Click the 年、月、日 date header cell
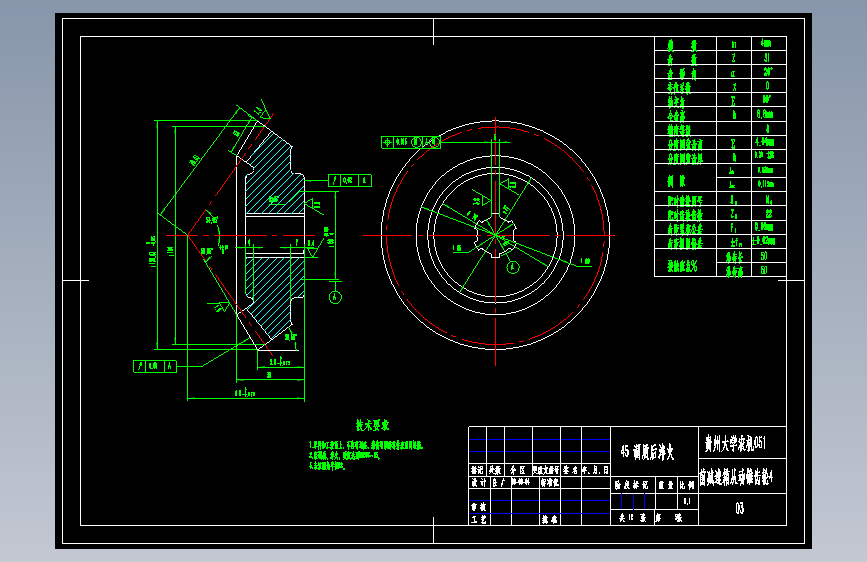Screen dimensions: 867x562 pos(596,470)
